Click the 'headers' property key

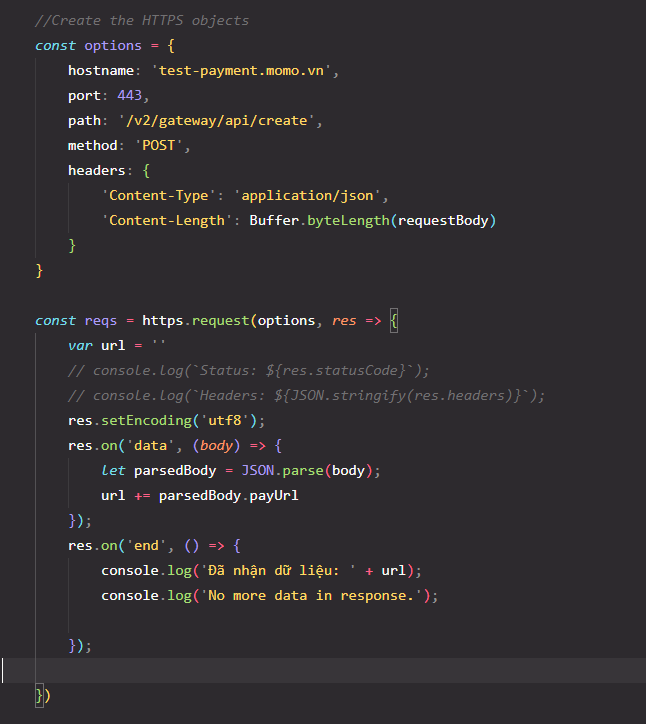pyautogui.click(x=97, y=170)
